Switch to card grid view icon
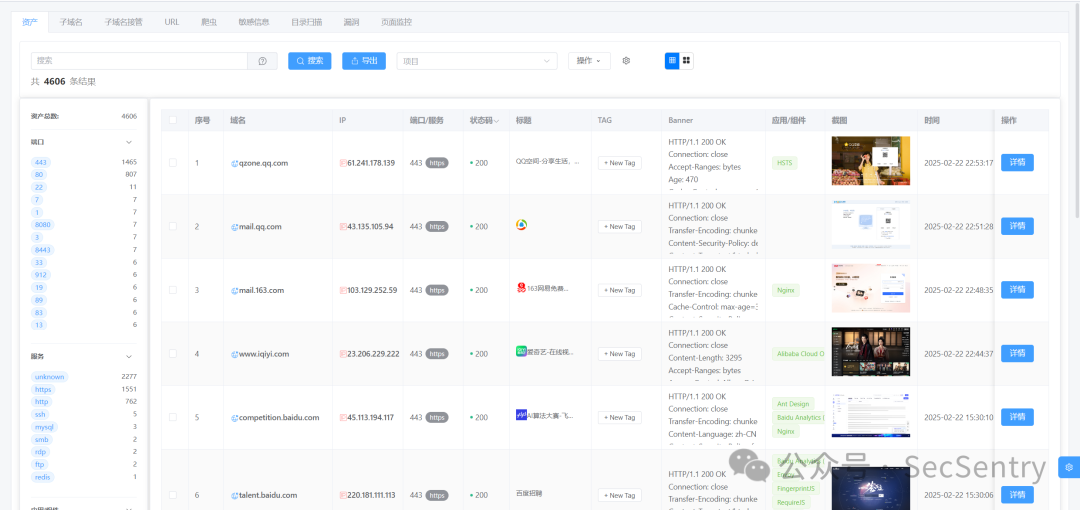 [687, 61]
